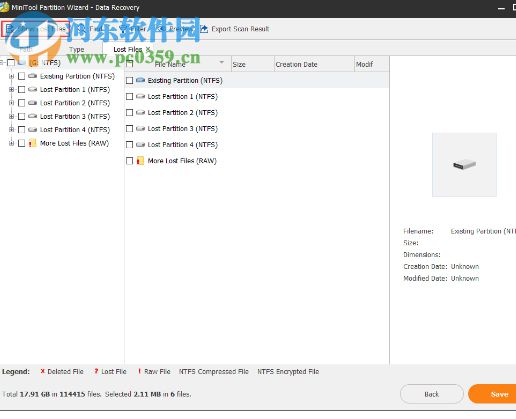Screen dimensions: 516x419
Task: Close the Lost Files tab
Action: pyautogui.click(x=148, y=49)
